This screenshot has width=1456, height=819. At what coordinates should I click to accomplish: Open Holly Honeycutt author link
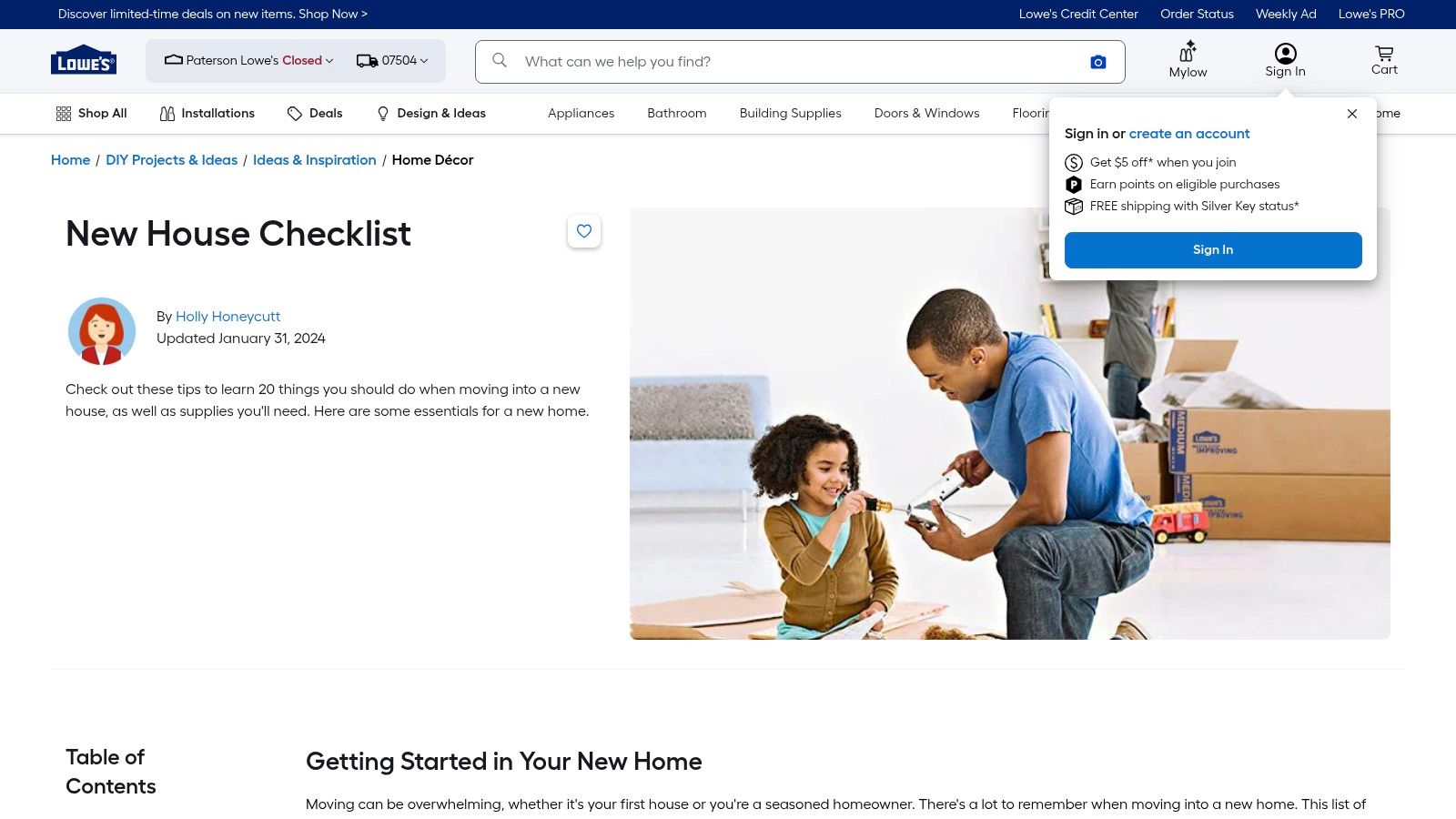click(x=227, y=317)
